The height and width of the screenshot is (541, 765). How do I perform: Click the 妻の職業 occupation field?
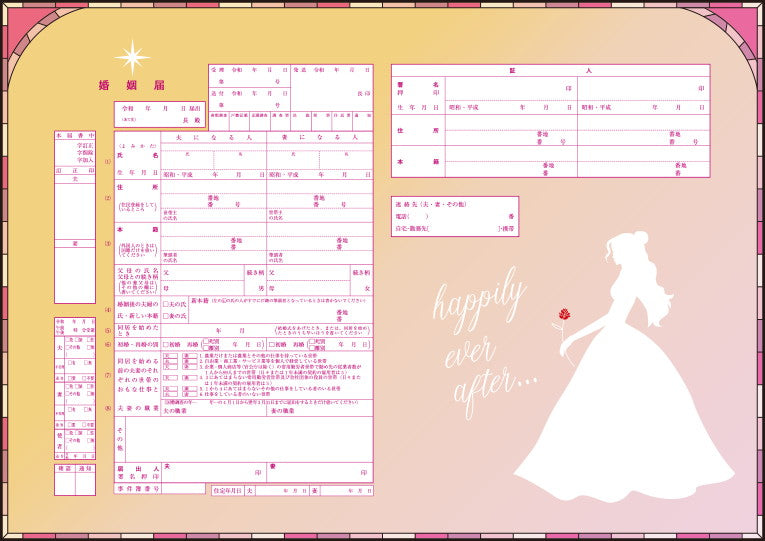319,411
